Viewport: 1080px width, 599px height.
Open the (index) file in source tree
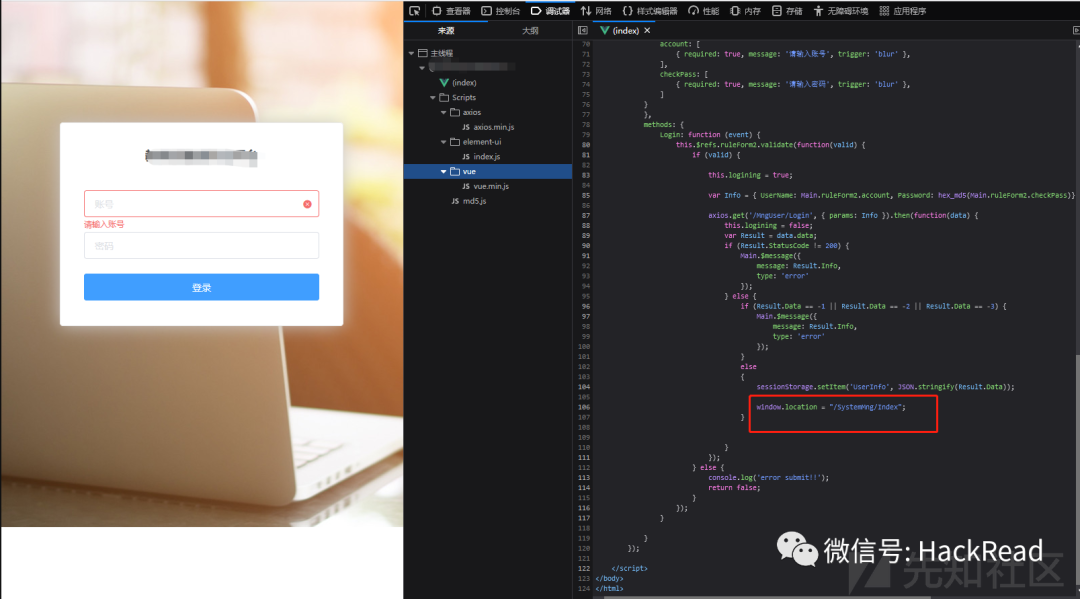(x=464, y=83)
